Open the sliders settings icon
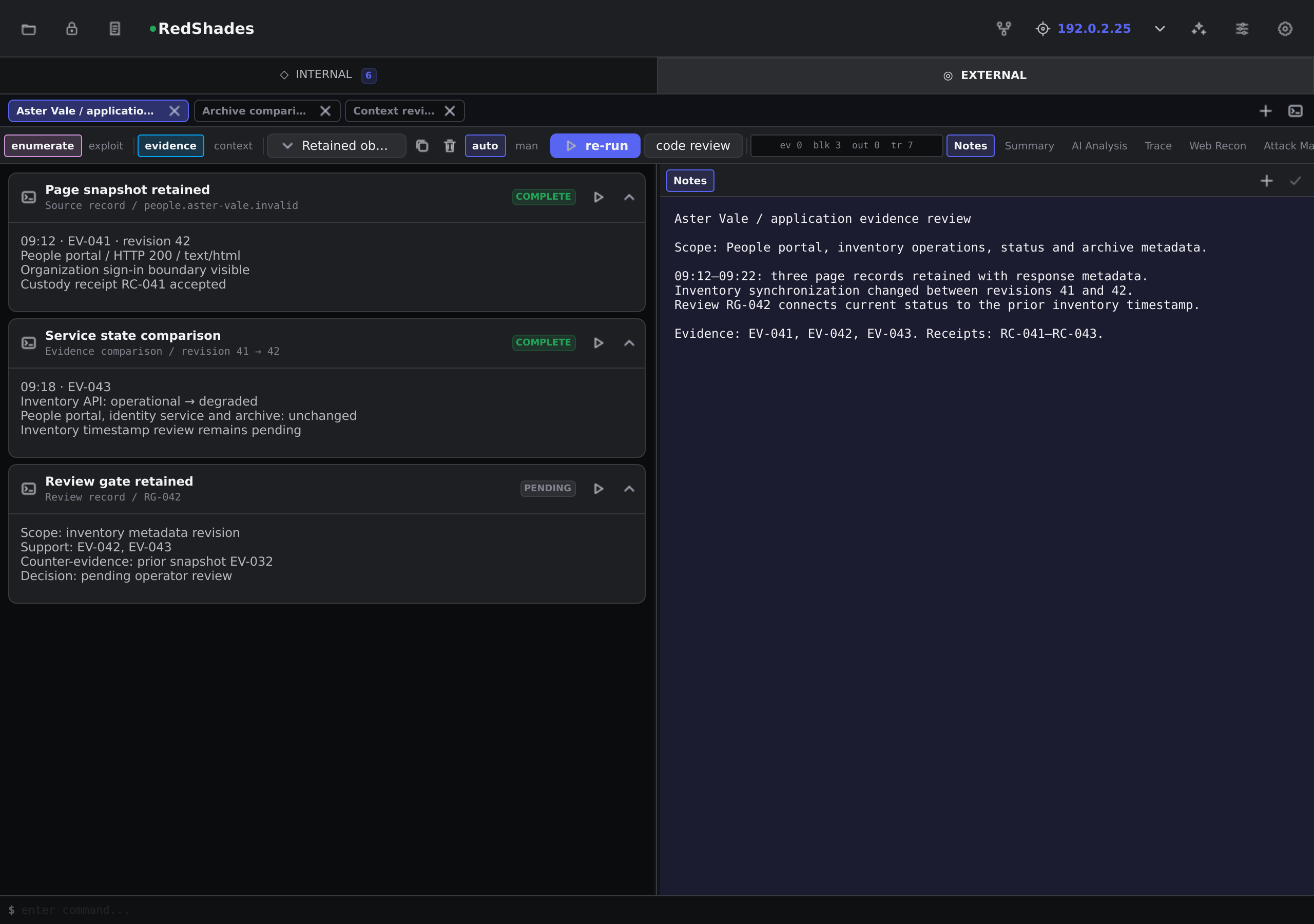Viewport: 1314px width, 924px height. pos(1242,29)
